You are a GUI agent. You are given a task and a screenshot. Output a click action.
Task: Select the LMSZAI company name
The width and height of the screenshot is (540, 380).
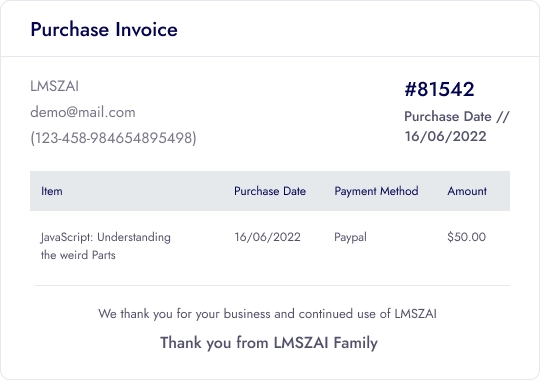pyautogui.click(x=54, y=86)
